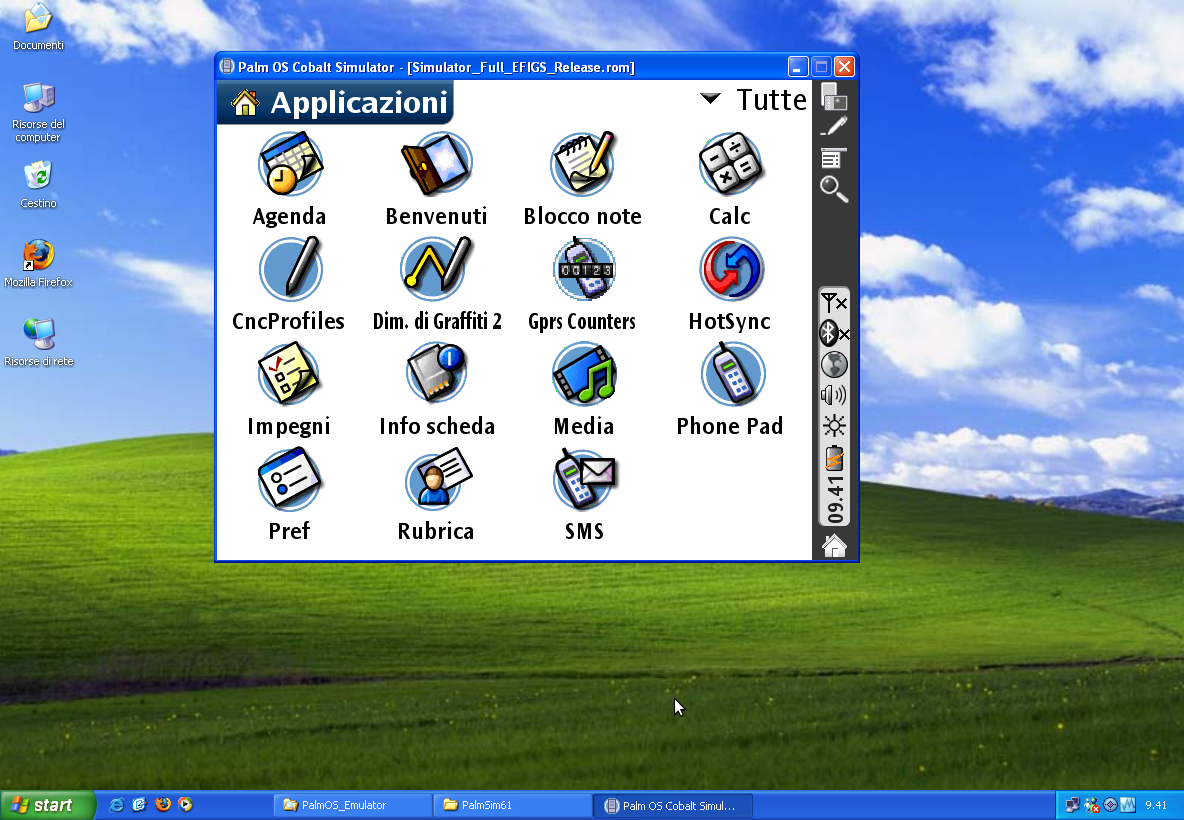Click the sun brightness status icon
The width and height of the screenshot is (1184, 820).
point(834,426)
